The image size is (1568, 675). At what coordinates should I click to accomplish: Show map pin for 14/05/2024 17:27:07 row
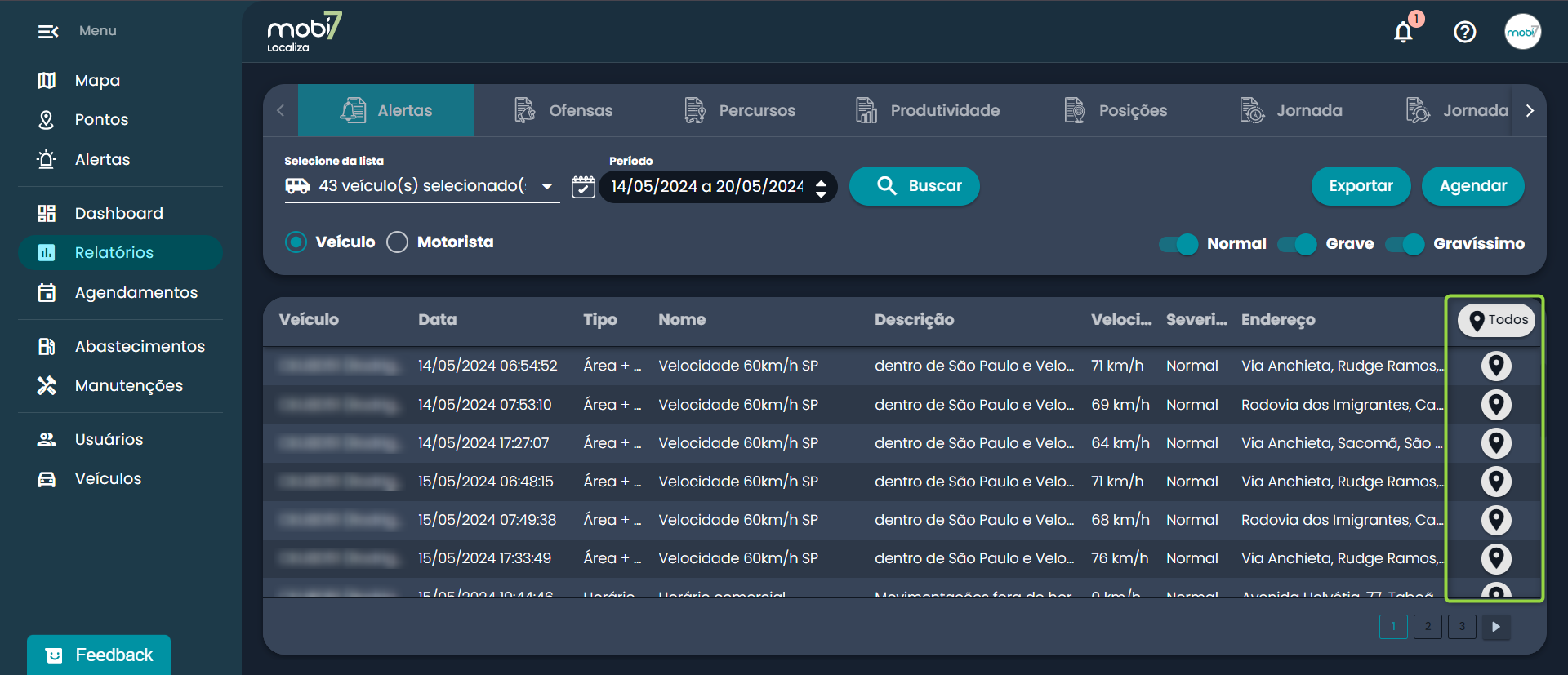(1496, 443)
